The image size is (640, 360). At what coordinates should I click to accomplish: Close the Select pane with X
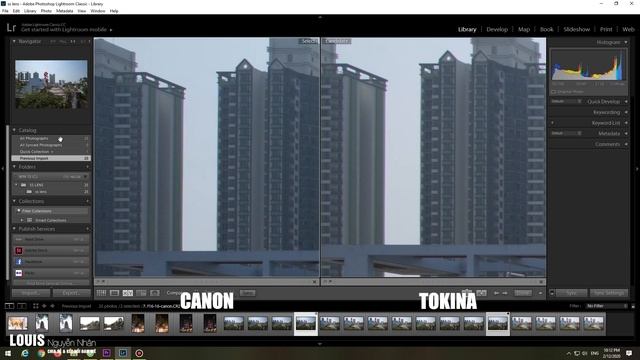314,282
